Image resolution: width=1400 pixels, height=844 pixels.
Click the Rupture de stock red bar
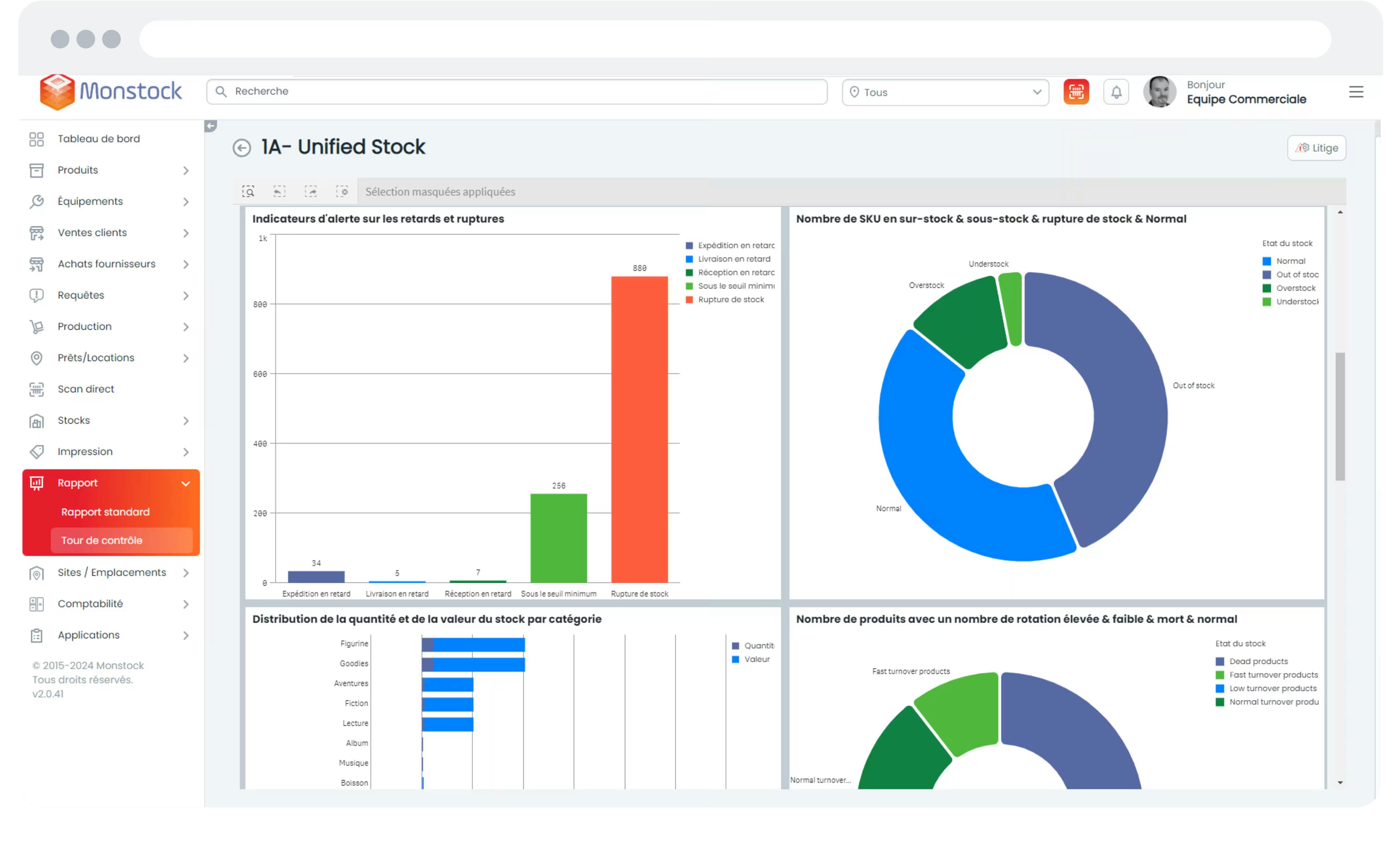pyautogui.click(x=639, y=429)
